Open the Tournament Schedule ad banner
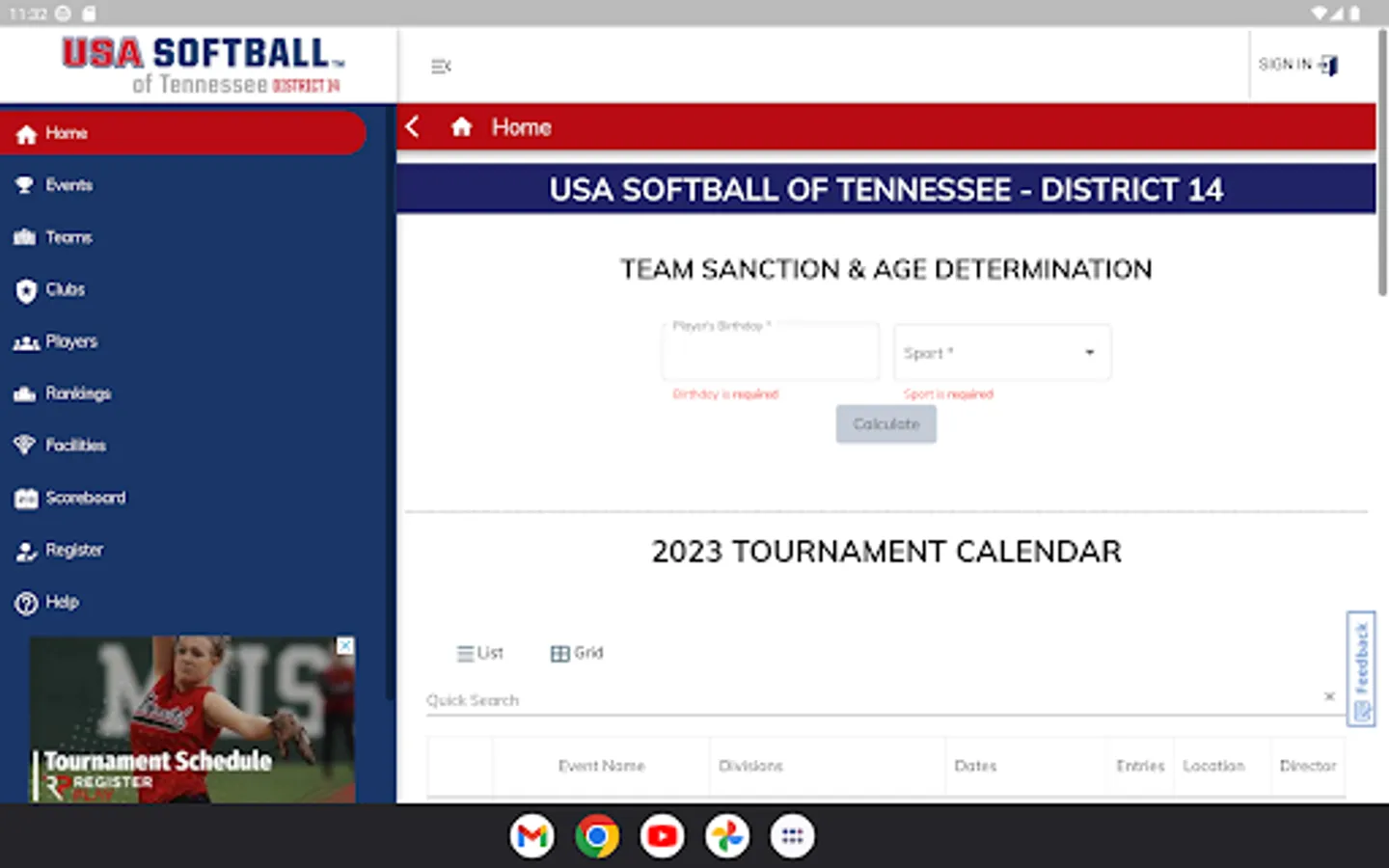The image size is (1389, 868). 192,719
